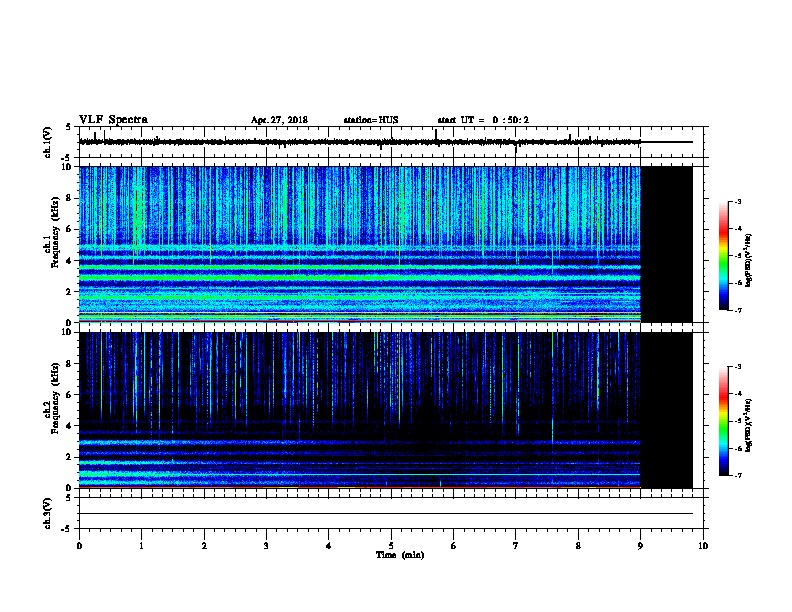Click the date "Apr. 27, 2018"
This screenshot has height=612, width=792.
pos(279,120)
